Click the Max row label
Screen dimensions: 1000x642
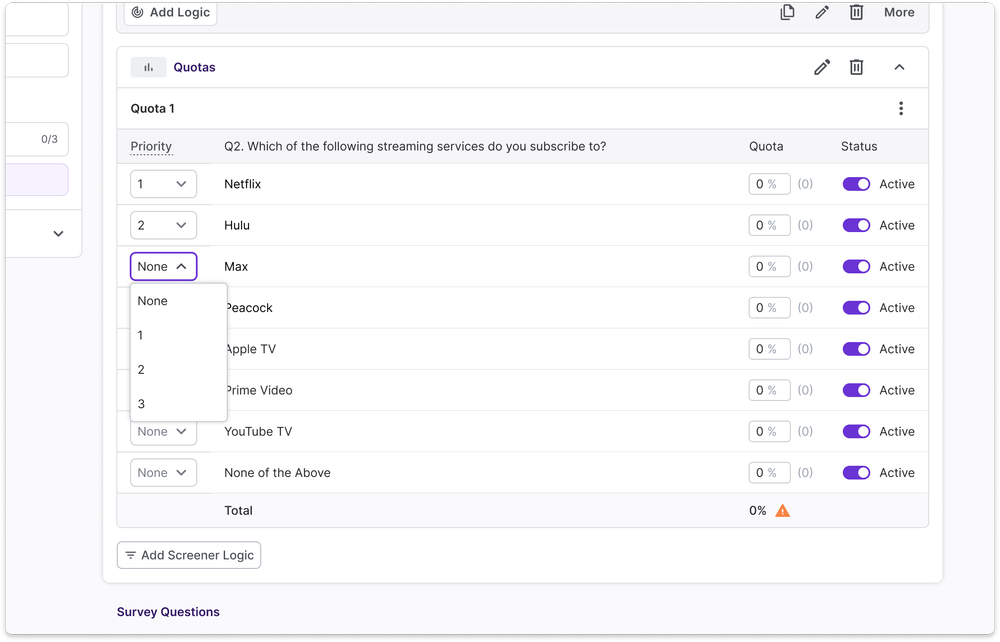coord(236,266)
